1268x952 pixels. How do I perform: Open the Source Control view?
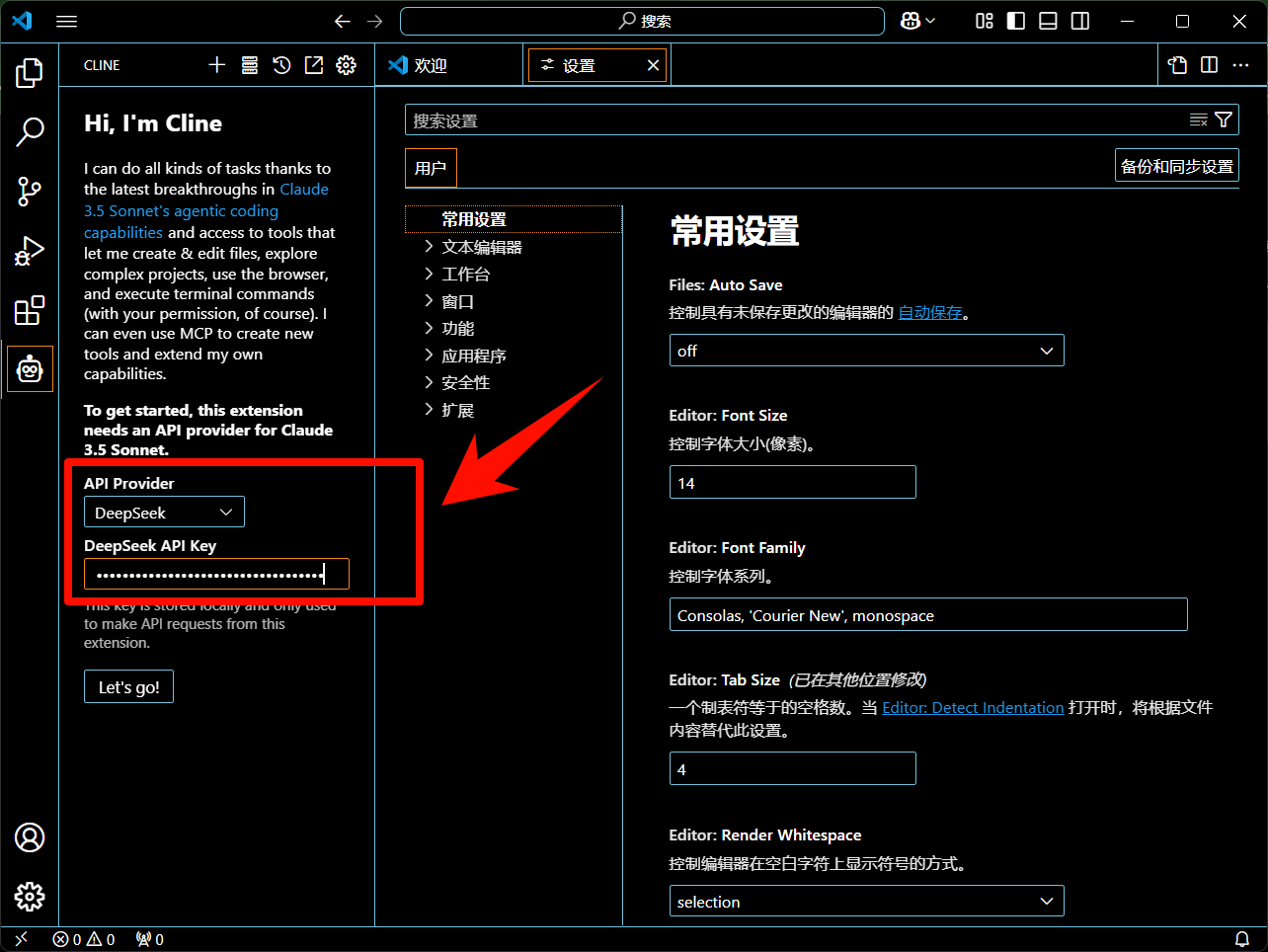coord(30,191)
